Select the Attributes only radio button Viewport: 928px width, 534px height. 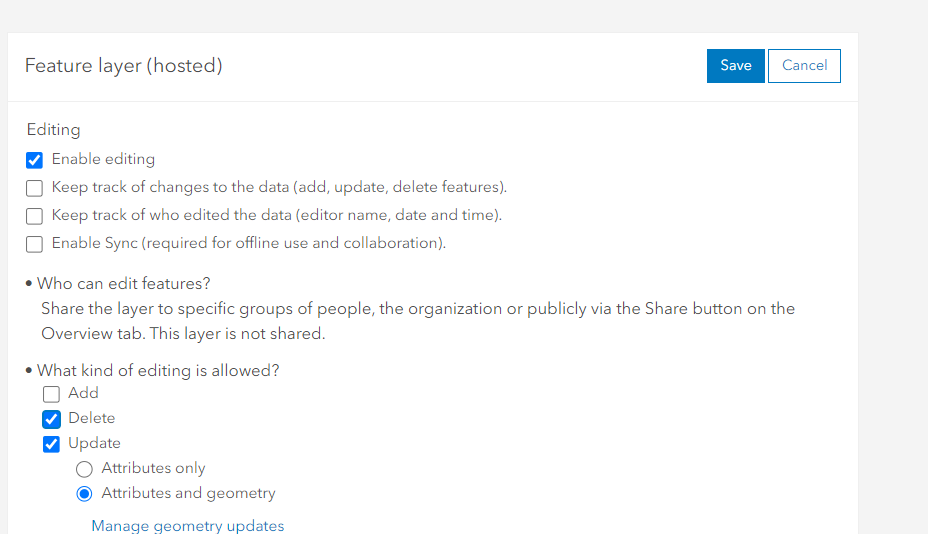click(85, 469)
